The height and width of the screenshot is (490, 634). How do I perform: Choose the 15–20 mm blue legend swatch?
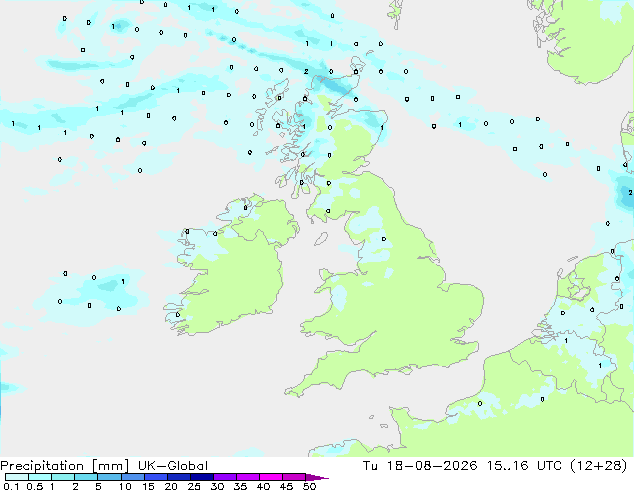pyautogui.click(x=155, y=477)
